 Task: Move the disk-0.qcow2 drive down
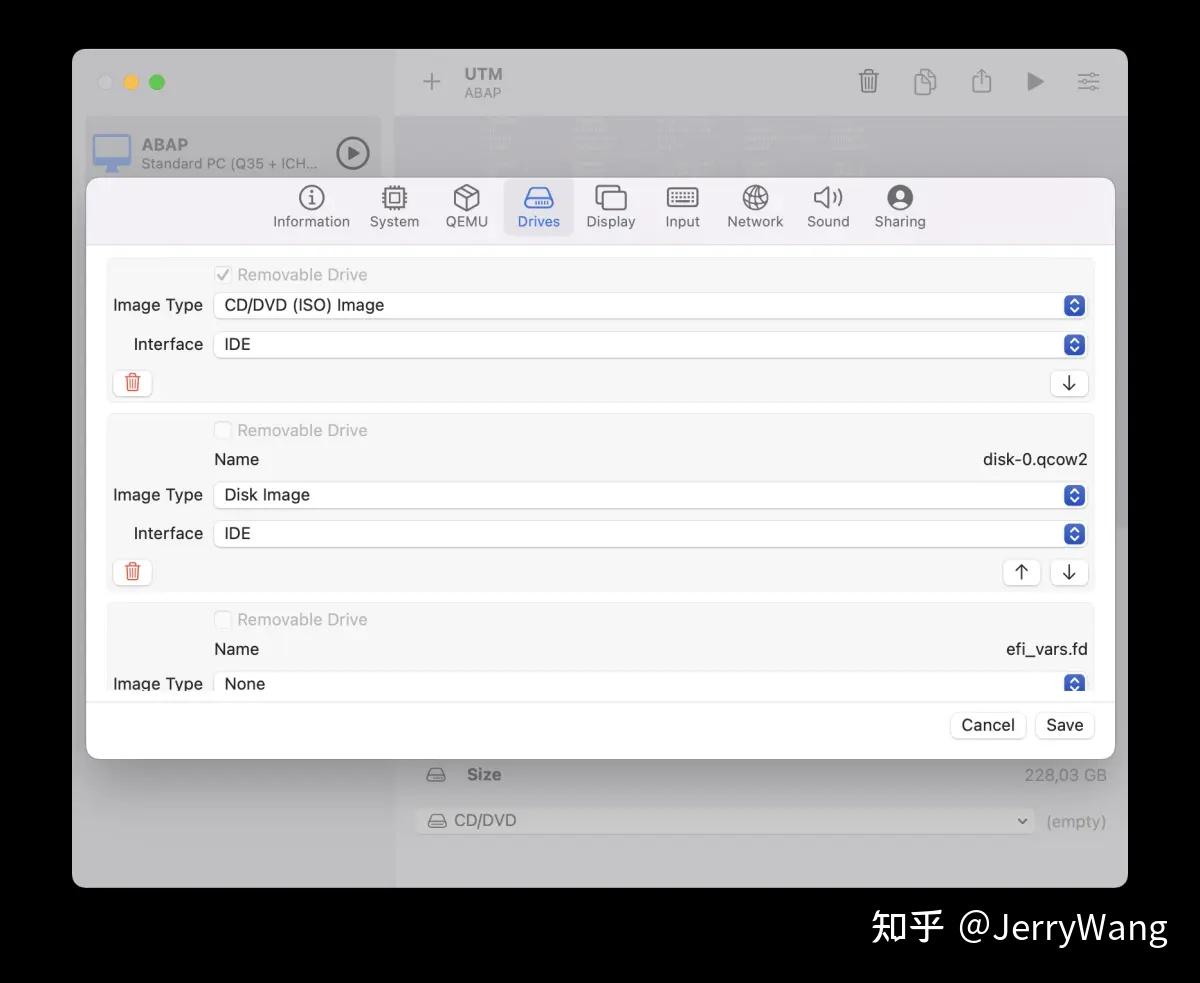tap(1068, 571)
